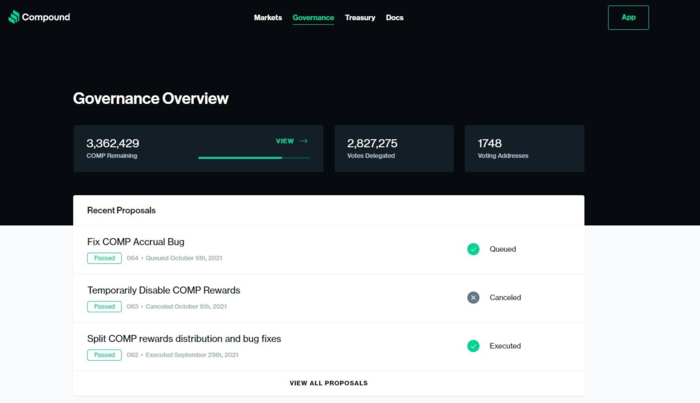Screen dimensions: 700x403
Task: Click the Votes Delegated label
Action: pos(371,156)
